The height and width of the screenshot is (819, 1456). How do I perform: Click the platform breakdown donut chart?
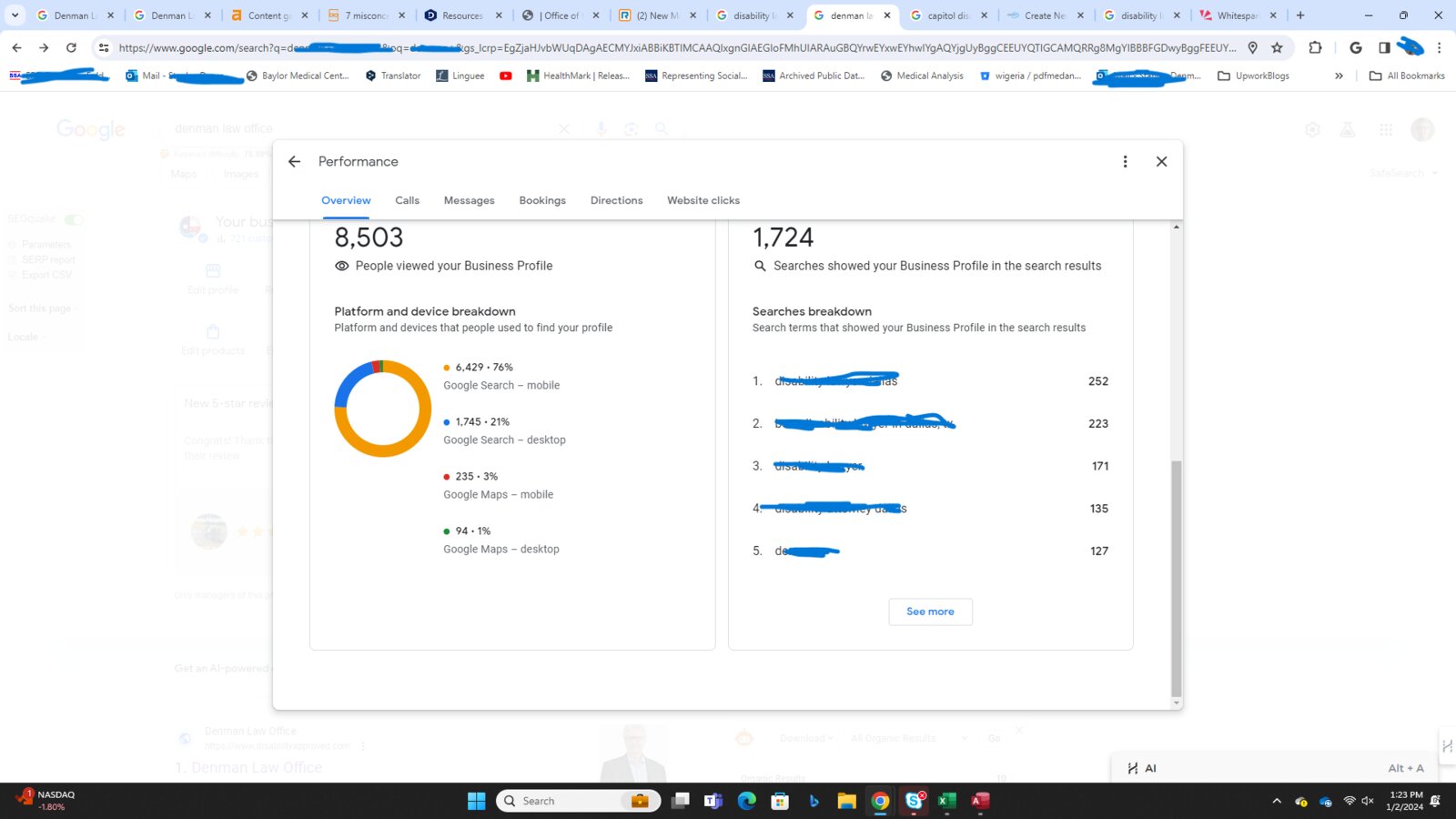[383, 409]
